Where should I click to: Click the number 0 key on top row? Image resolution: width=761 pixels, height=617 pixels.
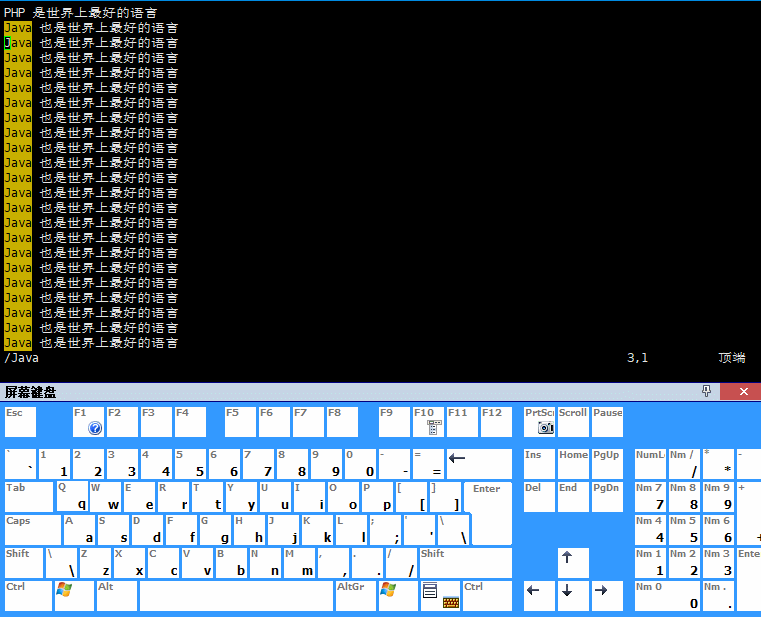tap(360, 464)
